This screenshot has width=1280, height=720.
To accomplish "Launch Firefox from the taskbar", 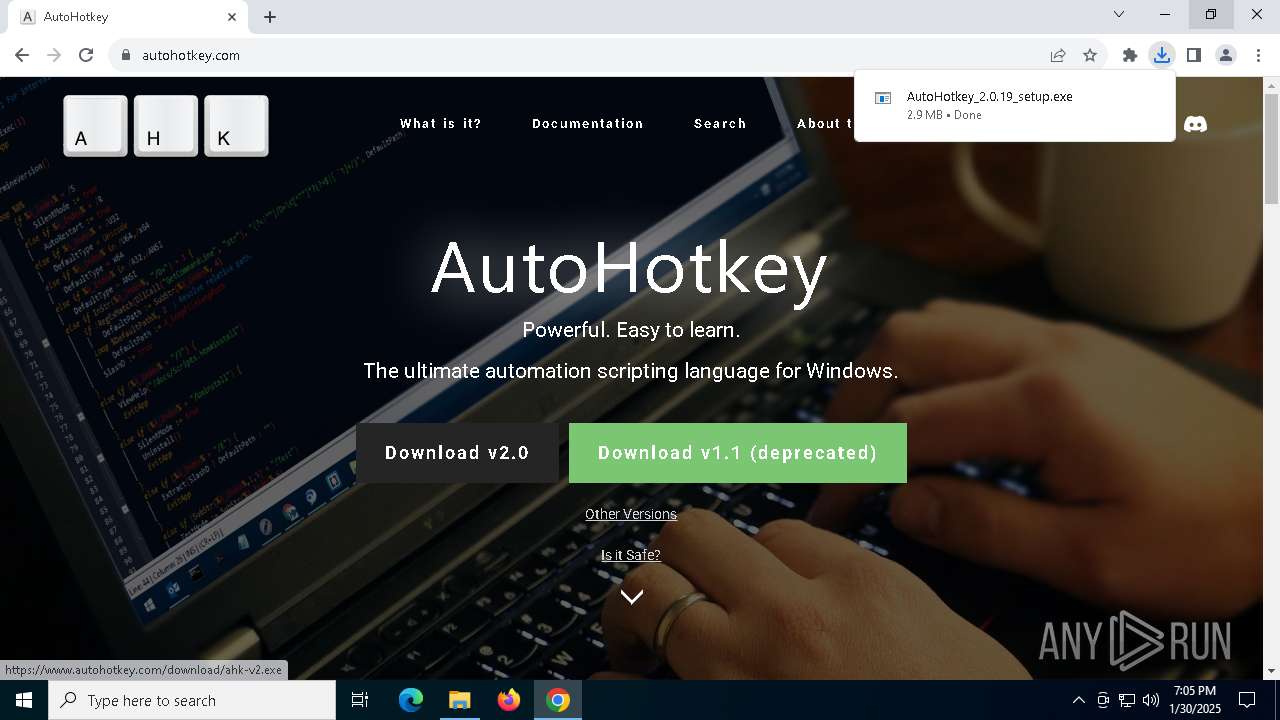I will pyautogui.click(x=508, y=700).
